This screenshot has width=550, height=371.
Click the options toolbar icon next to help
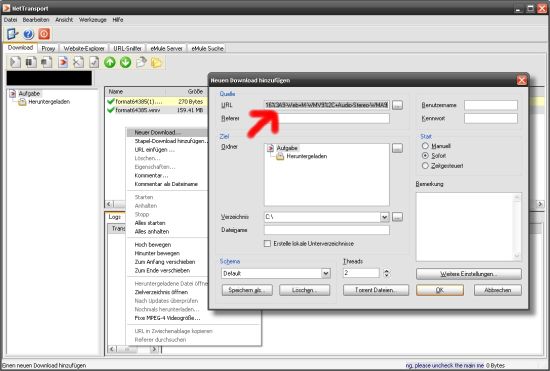[13, 34]
